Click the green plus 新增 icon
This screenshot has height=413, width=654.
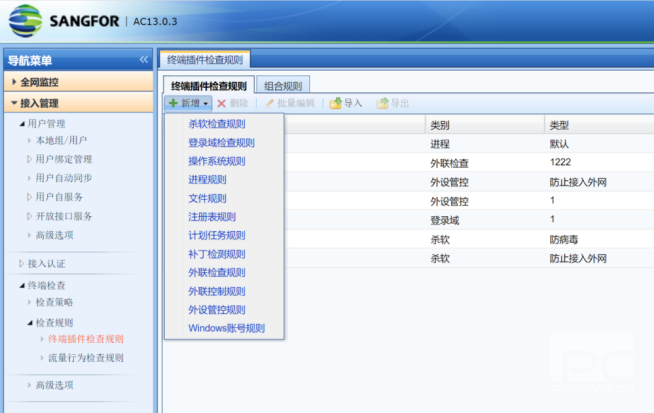(173, 103)
